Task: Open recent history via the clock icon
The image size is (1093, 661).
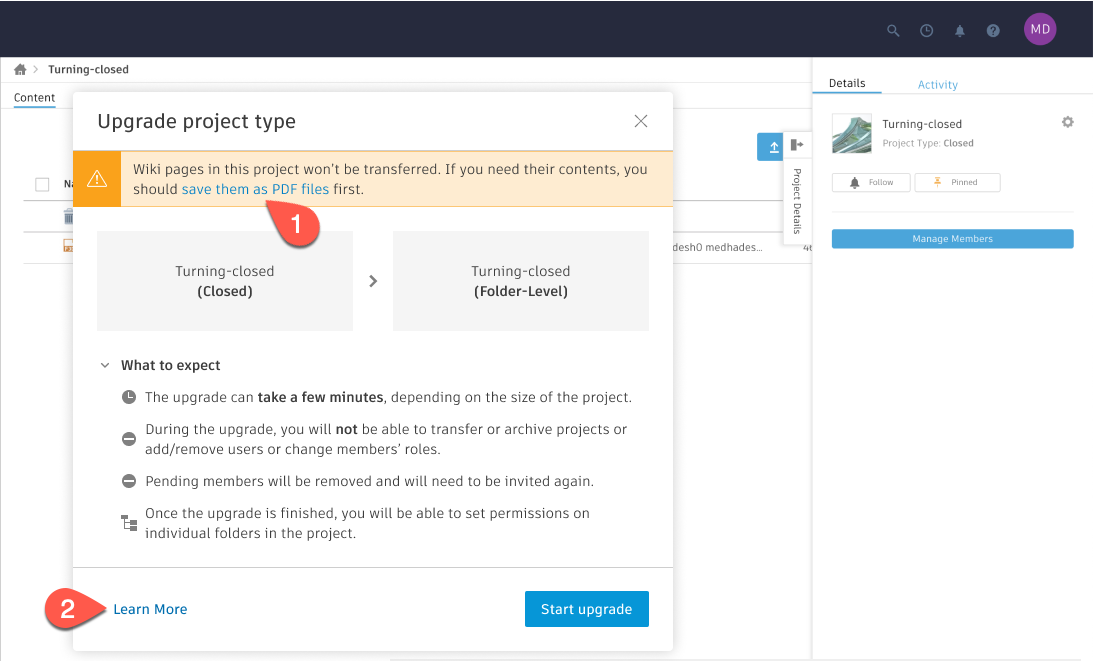Action: coord(926,30)
